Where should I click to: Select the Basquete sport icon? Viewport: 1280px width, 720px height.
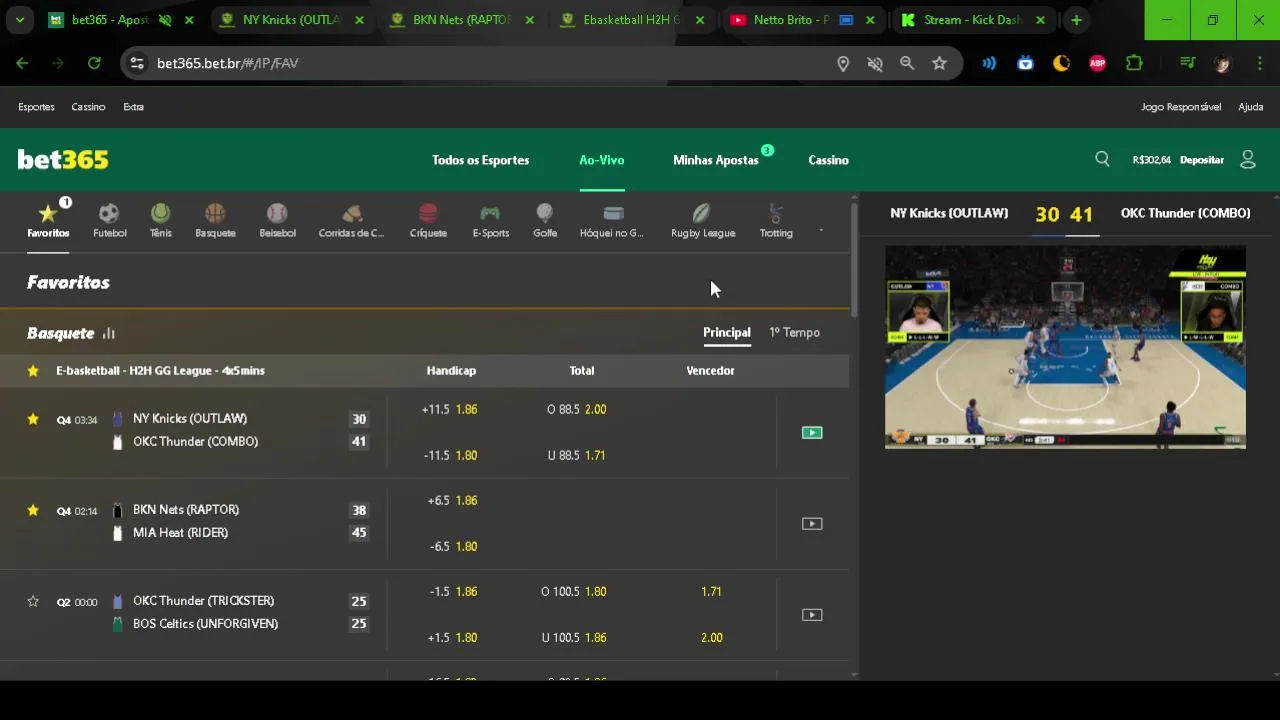coord(215,220)
